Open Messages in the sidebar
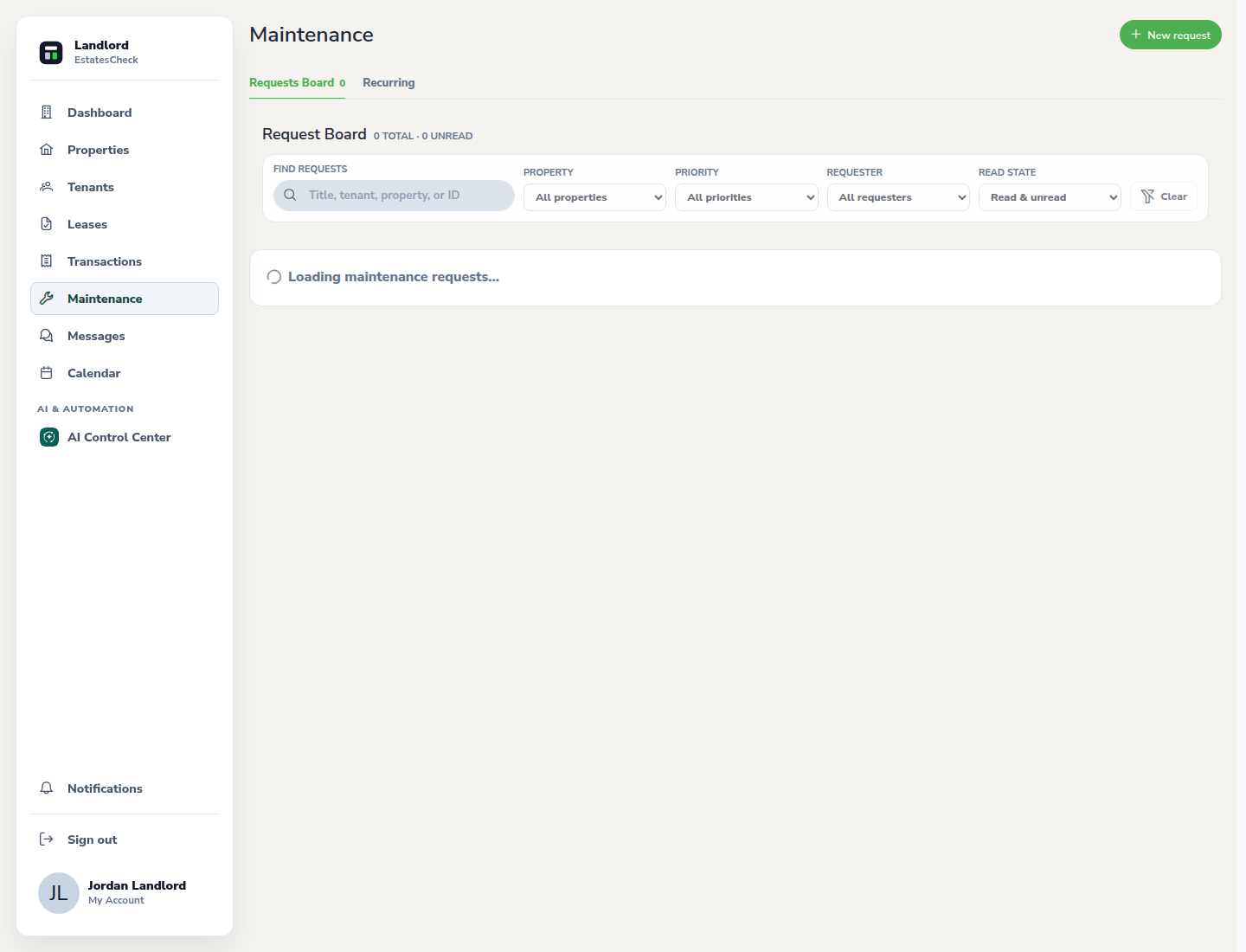1246x952 pixels. 125,336
